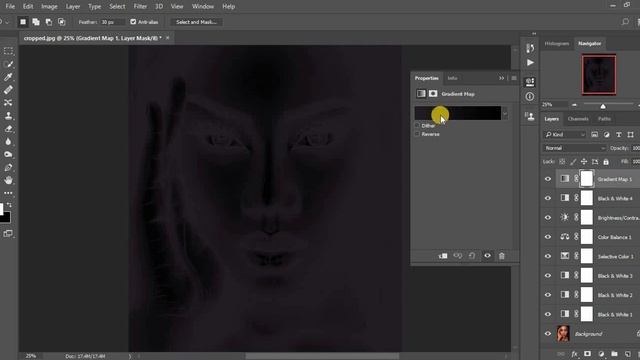Switch to the Histogram tab

[557, 43]
